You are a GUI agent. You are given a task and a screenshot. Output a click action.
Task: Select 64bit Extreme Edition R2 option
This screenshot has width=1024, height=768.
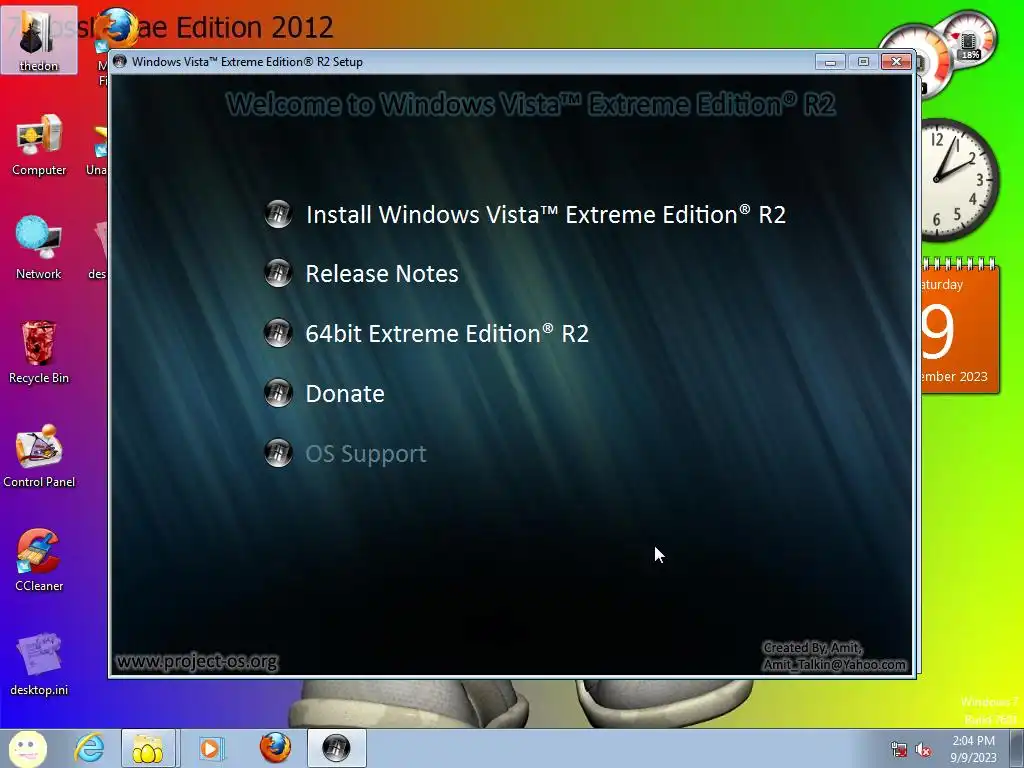click(447, 334)
